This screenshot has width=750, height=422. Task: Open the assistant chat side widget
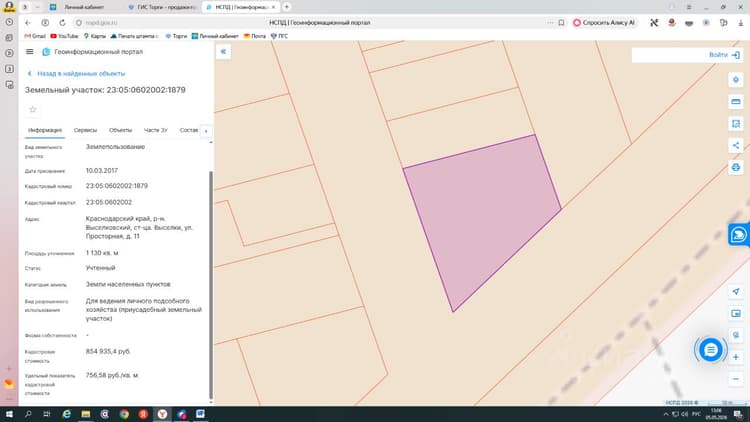[x=739, y=235]
